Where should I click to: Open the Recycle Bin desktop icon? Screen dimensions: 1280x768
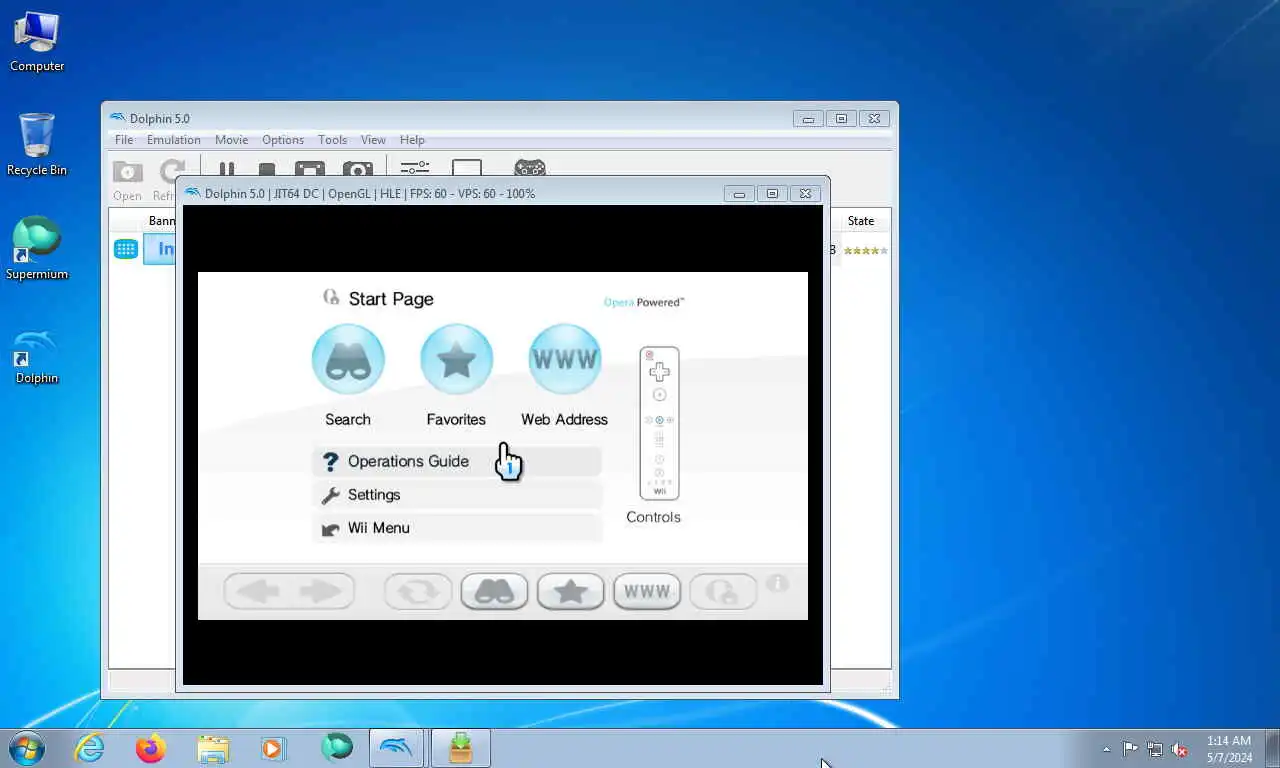coord(37,145)
